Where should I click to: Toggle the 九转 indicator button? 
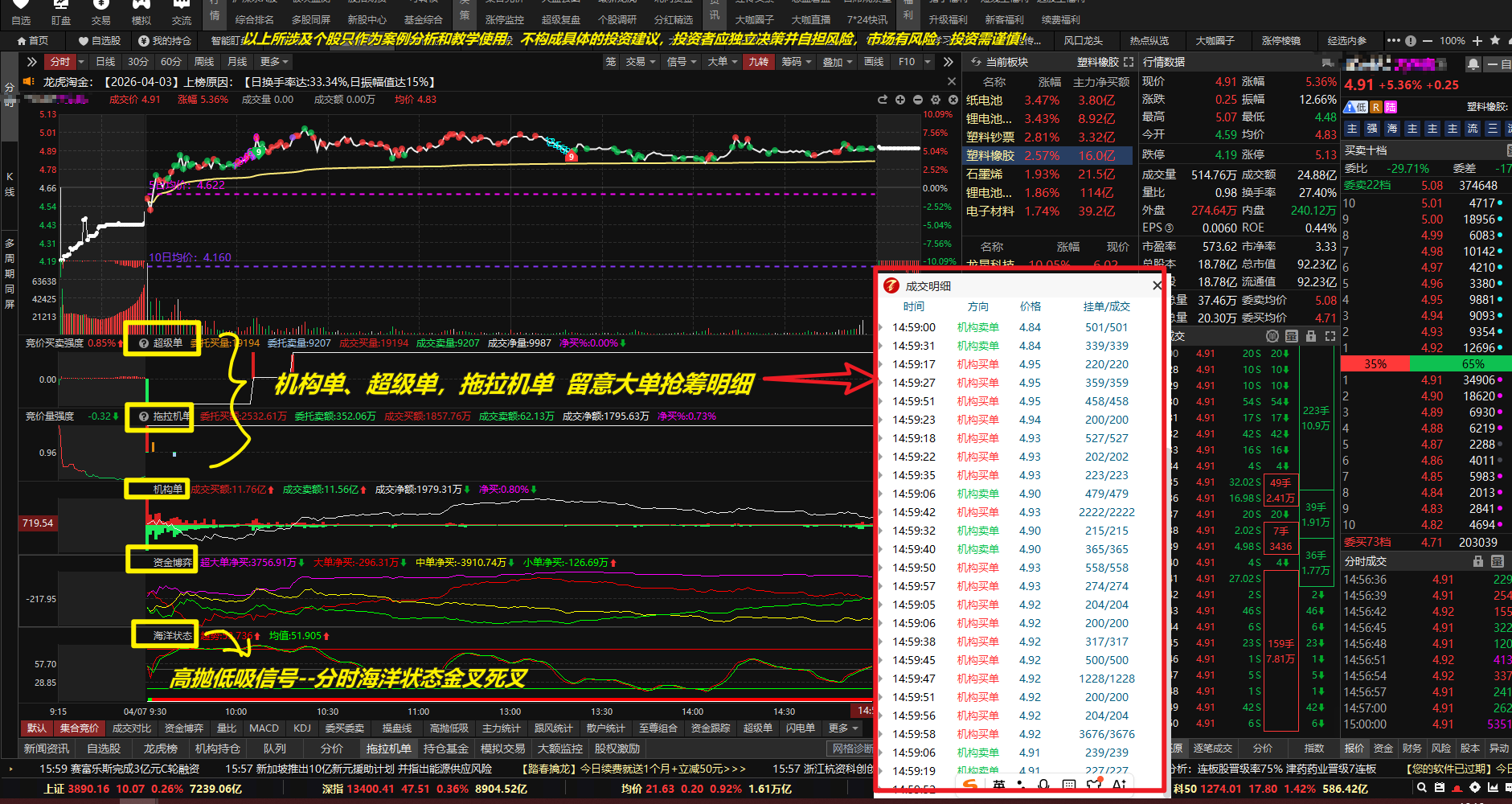(758, 62)
